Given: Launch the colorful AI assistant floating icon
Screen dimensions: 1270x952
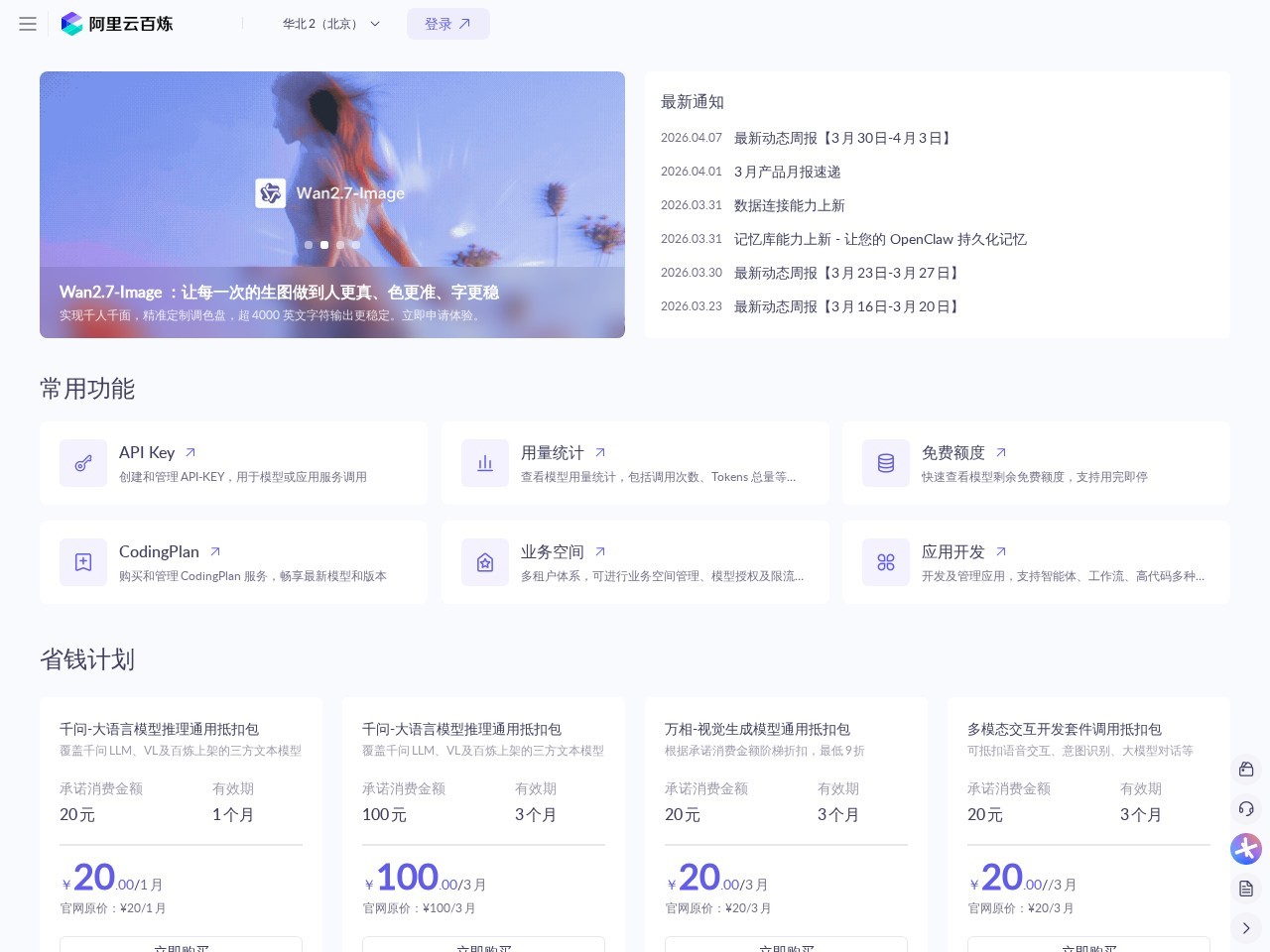Looking at the screenshot, I should (x=1246, y=849).
